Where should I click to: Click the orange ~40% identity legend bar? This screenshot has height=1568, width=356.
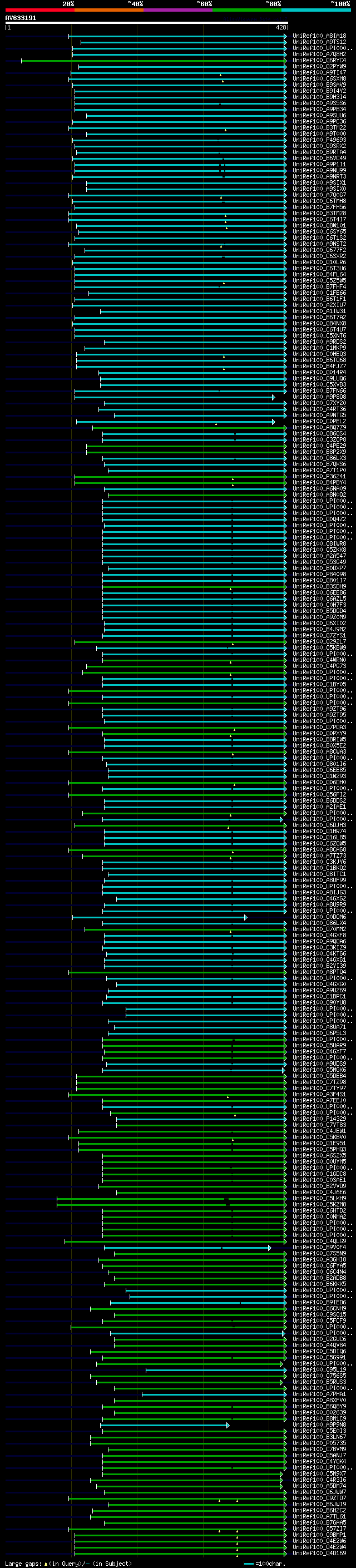pyautogui.click(x=109, y=10)
